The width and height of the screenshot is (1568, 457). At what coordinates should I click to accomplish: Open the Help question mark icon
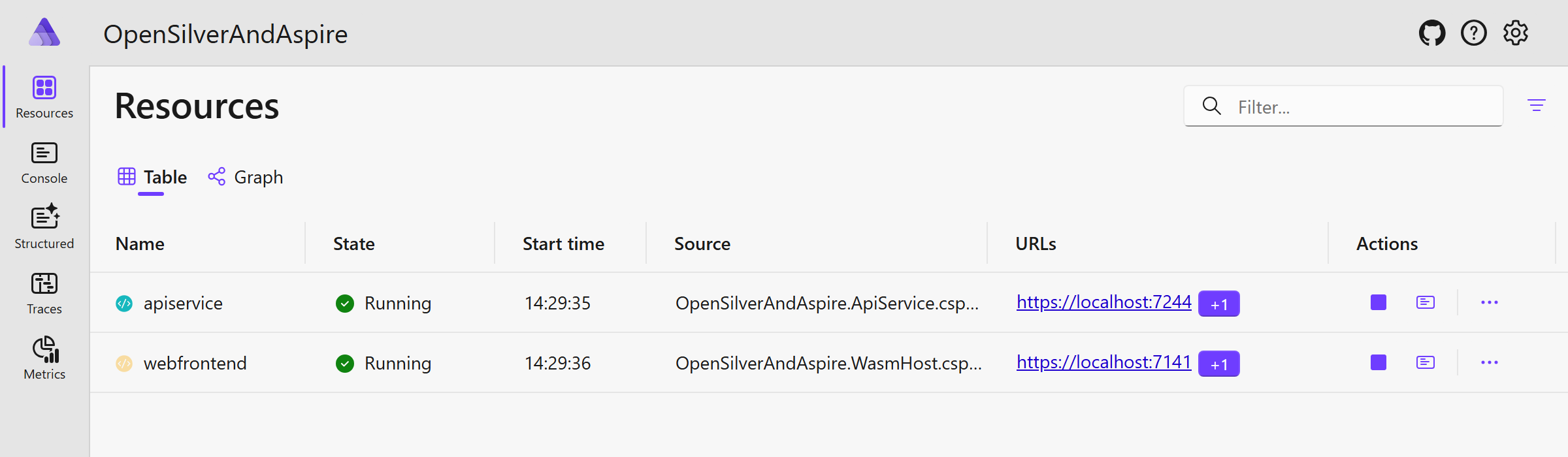(x=1473, y=33)
